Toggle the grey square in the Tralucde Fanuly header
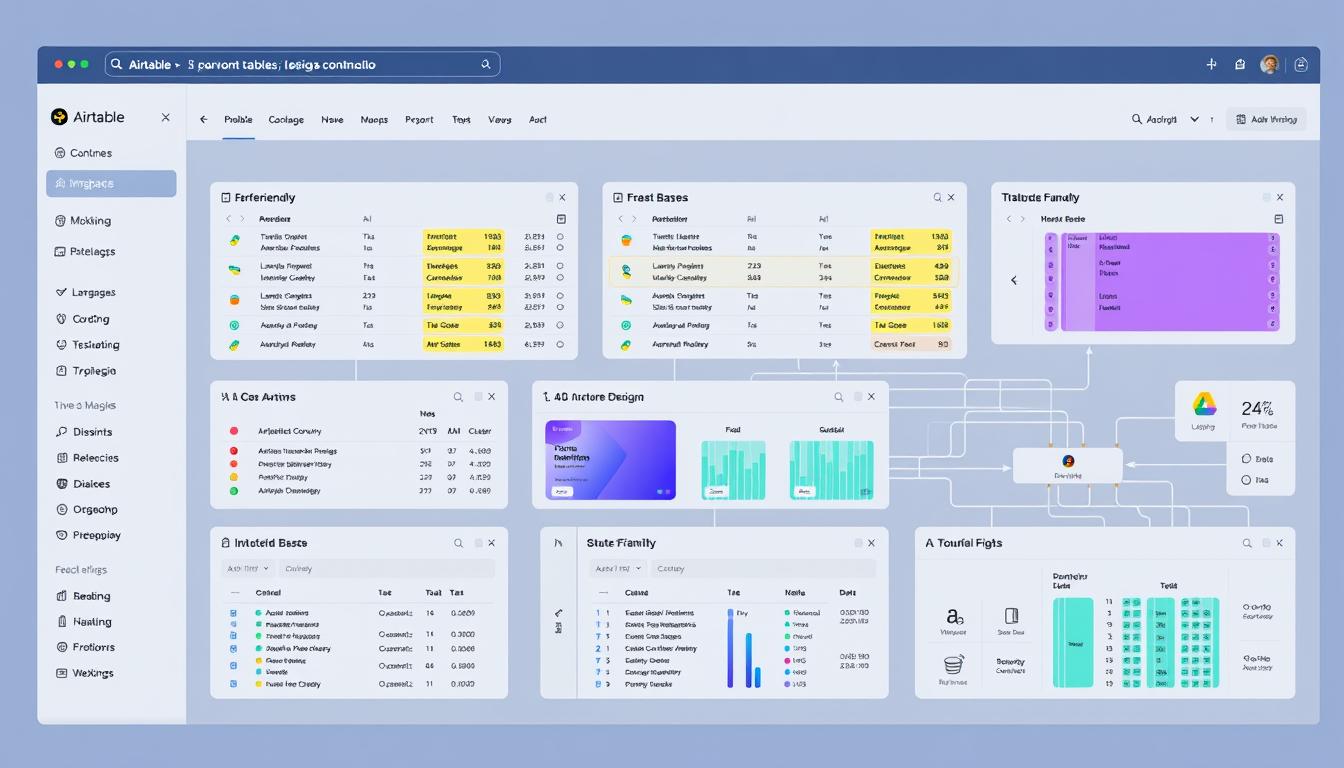Screen dimensions: 1344x768 (1267, 198)
